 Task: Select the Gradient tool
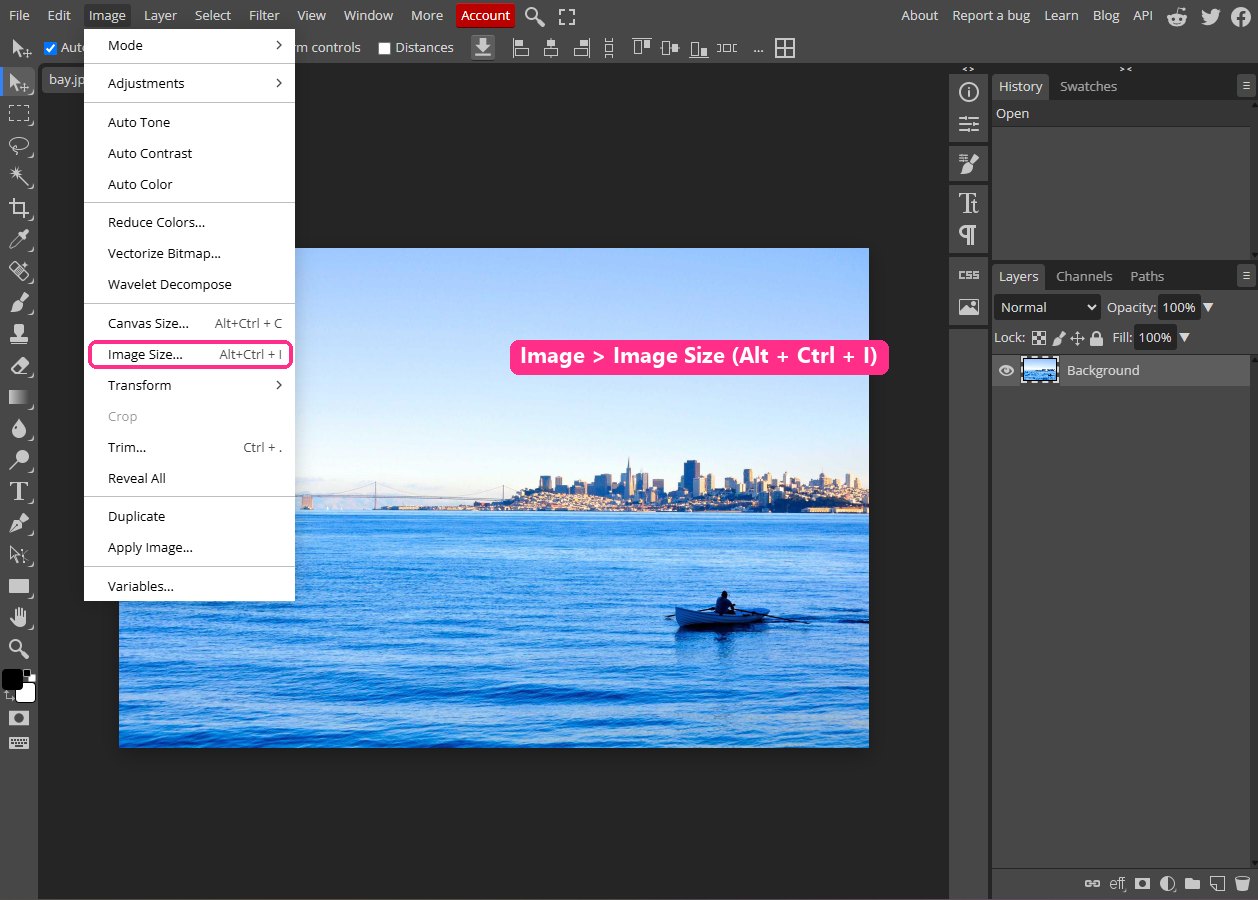coord(19,397)
